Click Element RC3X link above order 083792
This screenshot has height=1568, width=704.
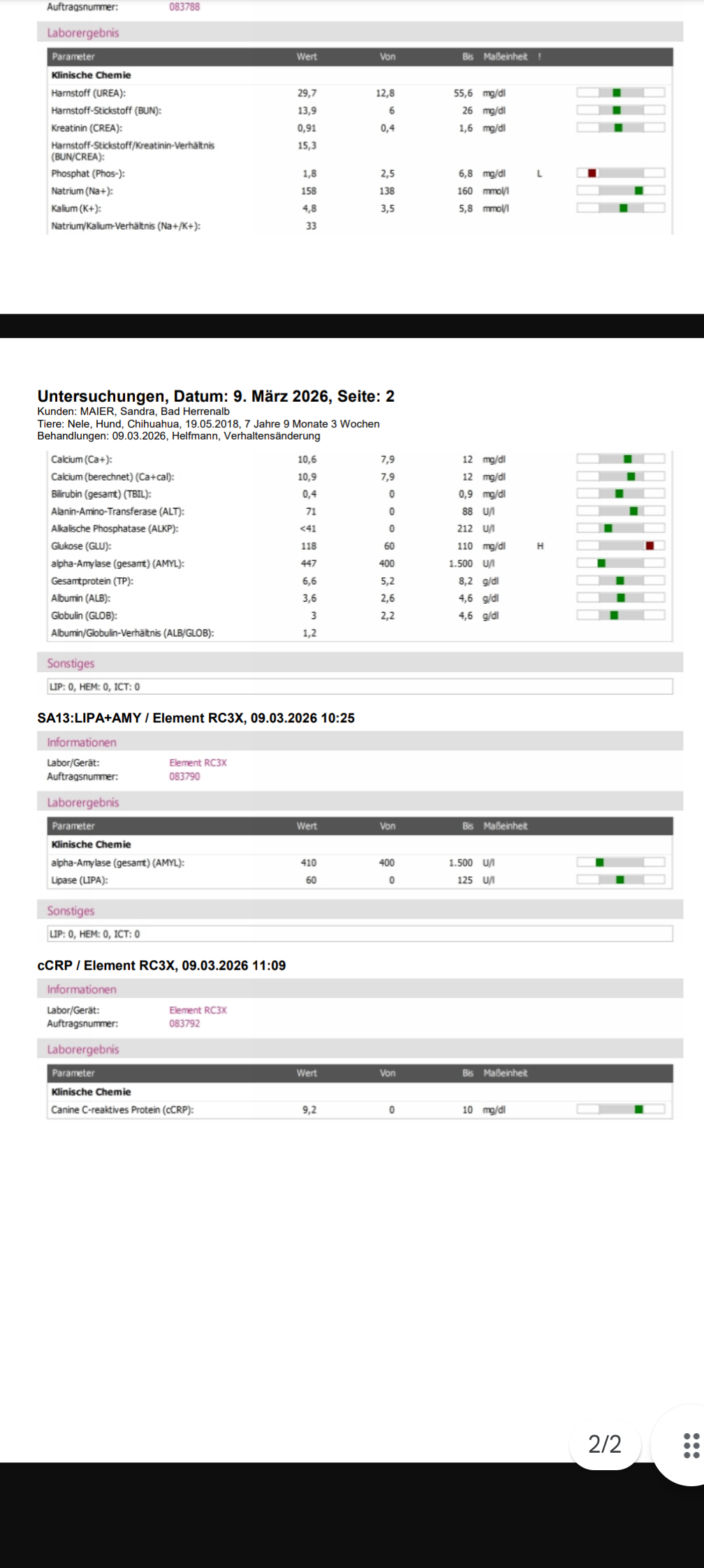[198, 1010]
